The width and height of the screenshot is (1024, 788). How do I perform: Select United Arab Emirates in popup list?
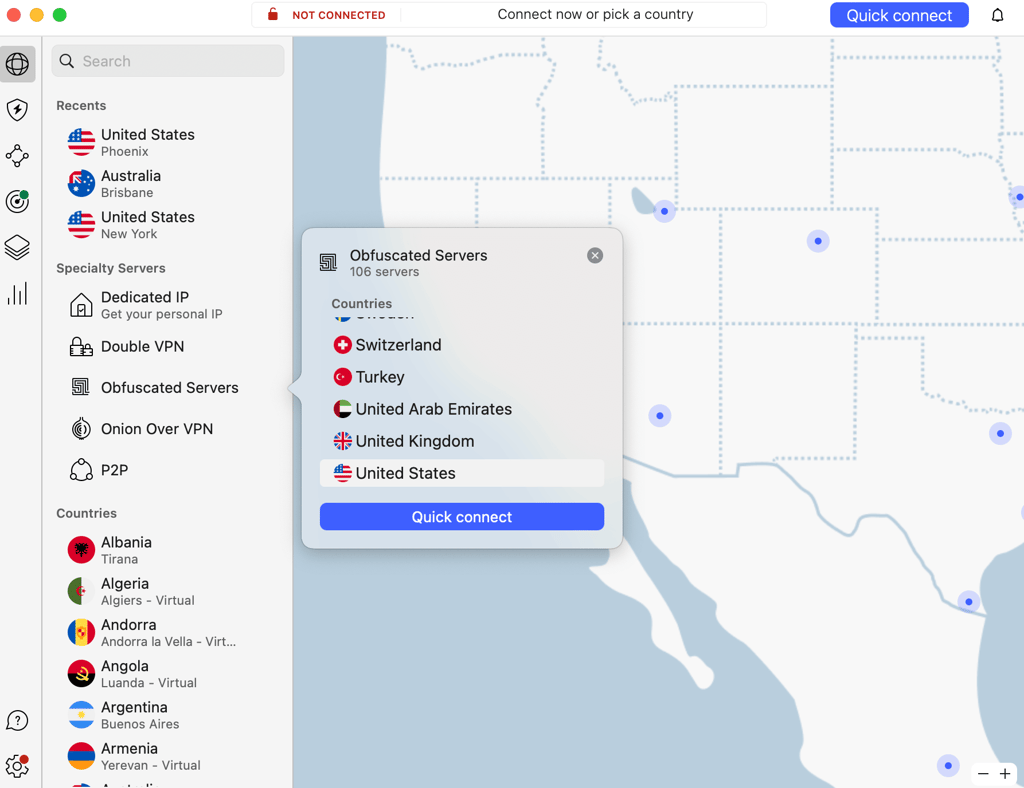[x=462, y=409]
